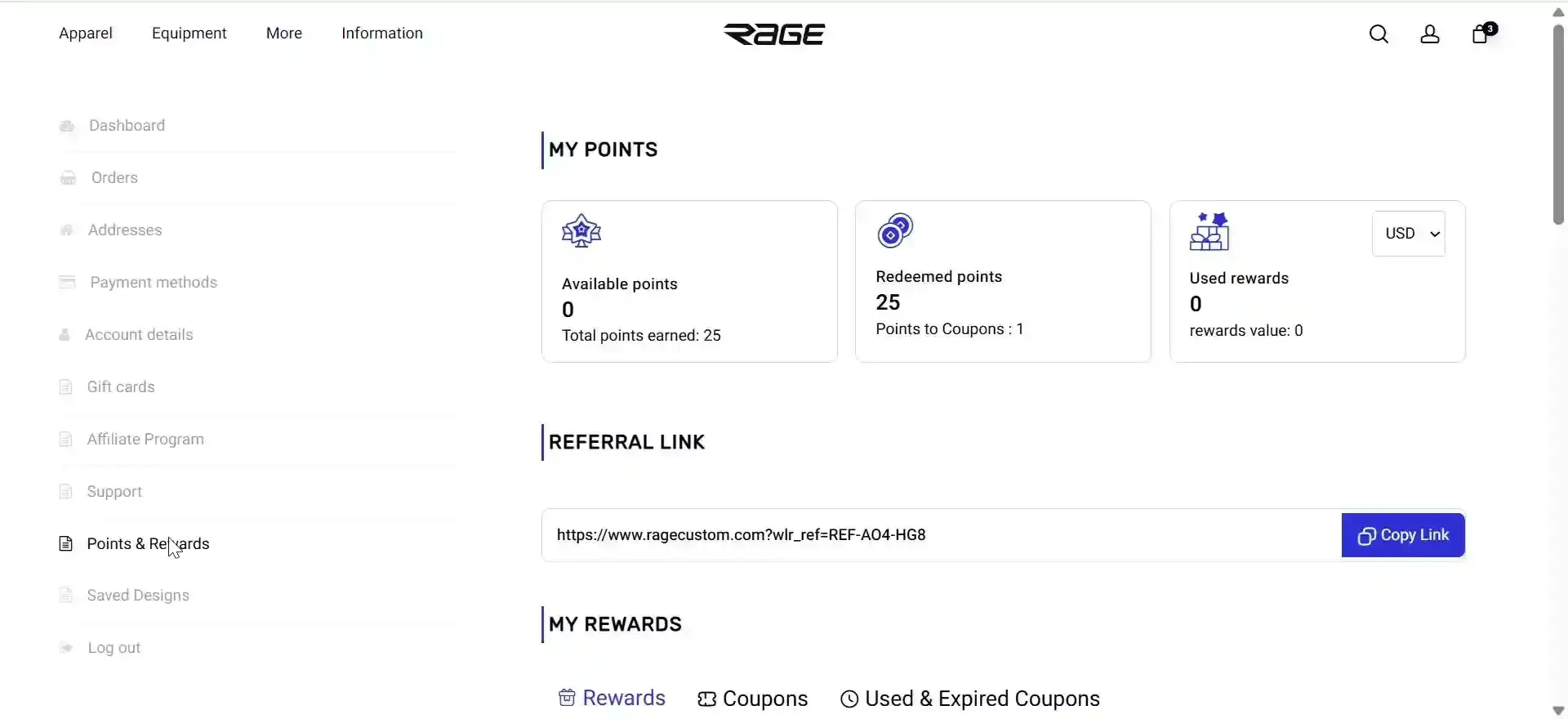Open the search magnifier icon

1379,34
